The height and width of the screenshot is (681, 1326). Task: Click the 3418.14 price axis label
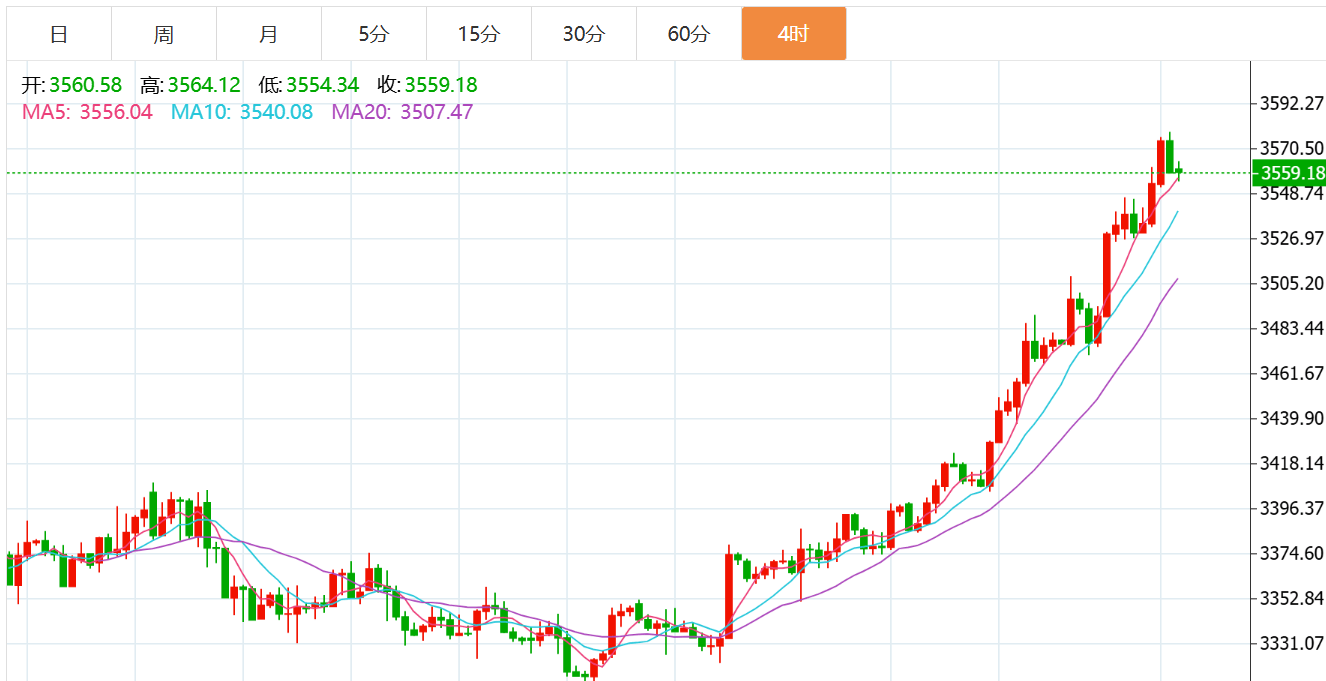[1292, 463]
